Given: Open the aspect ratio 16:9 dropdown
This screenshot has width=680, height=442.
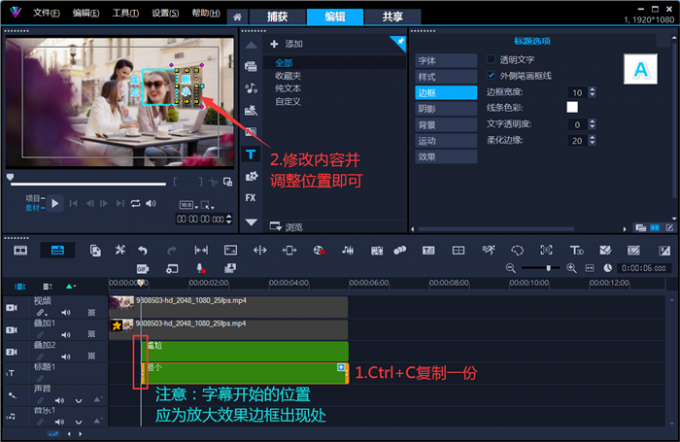Looking at the screenshot, I should click(189, 205).
